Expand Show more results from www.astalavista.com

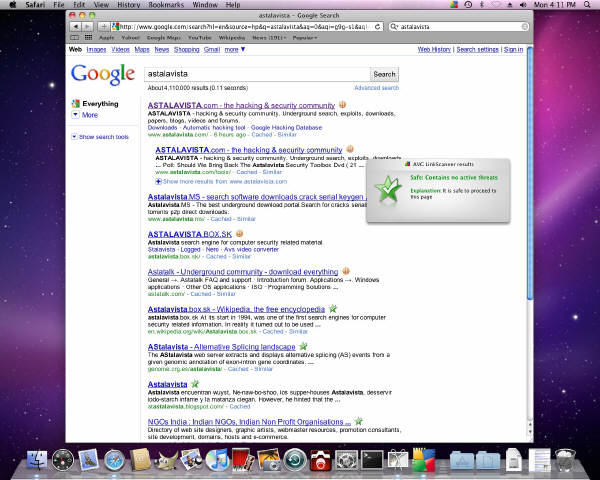221,181
